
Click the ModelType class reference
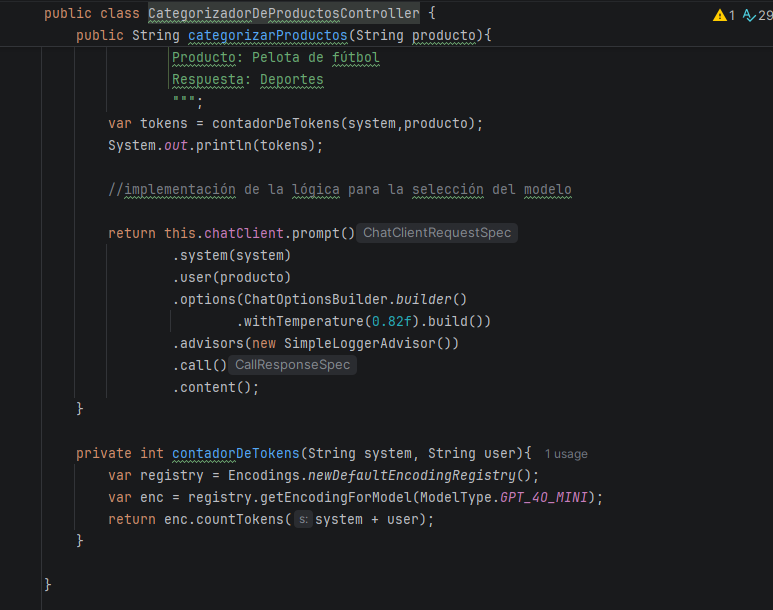[x=456, y=497]
